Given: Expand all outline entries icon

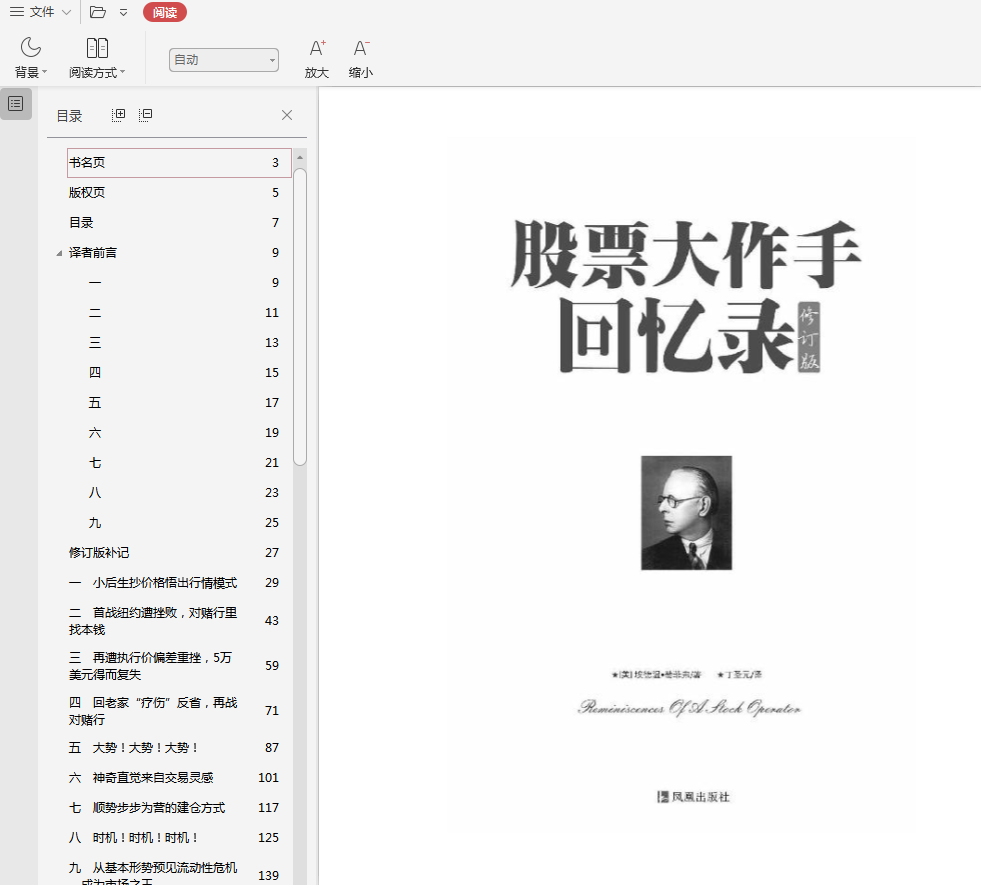Looking at the screenshot, I should pos(118,115).
